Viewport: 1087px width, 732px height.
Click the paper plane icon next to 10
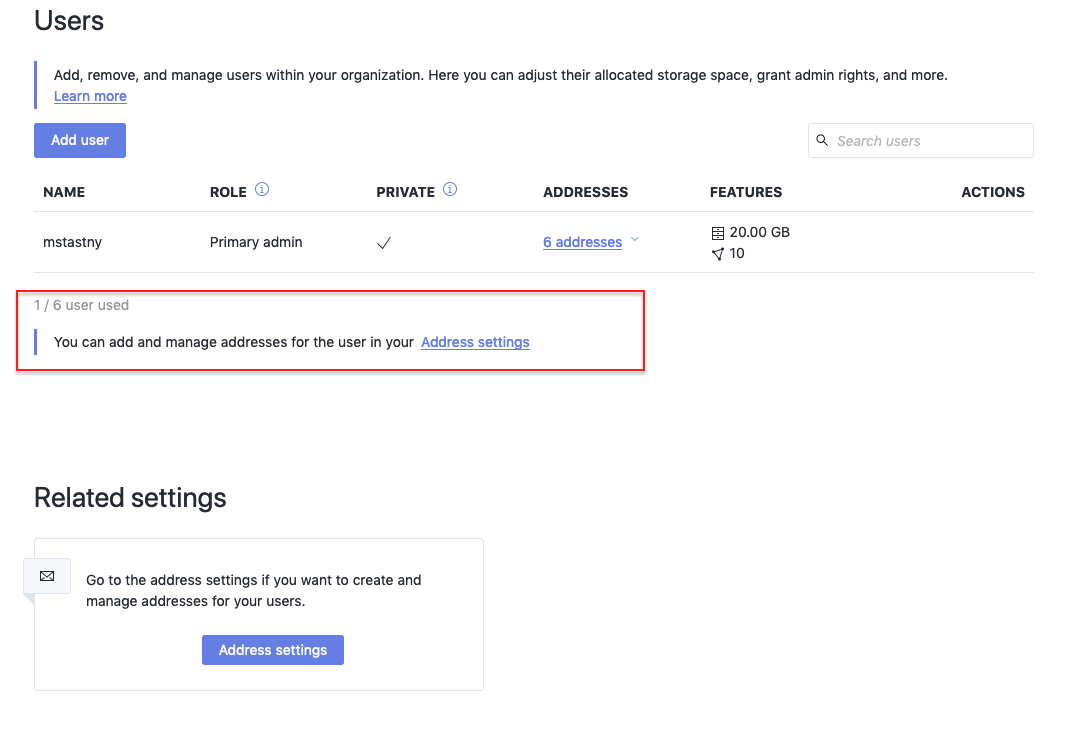click(717, 253)
